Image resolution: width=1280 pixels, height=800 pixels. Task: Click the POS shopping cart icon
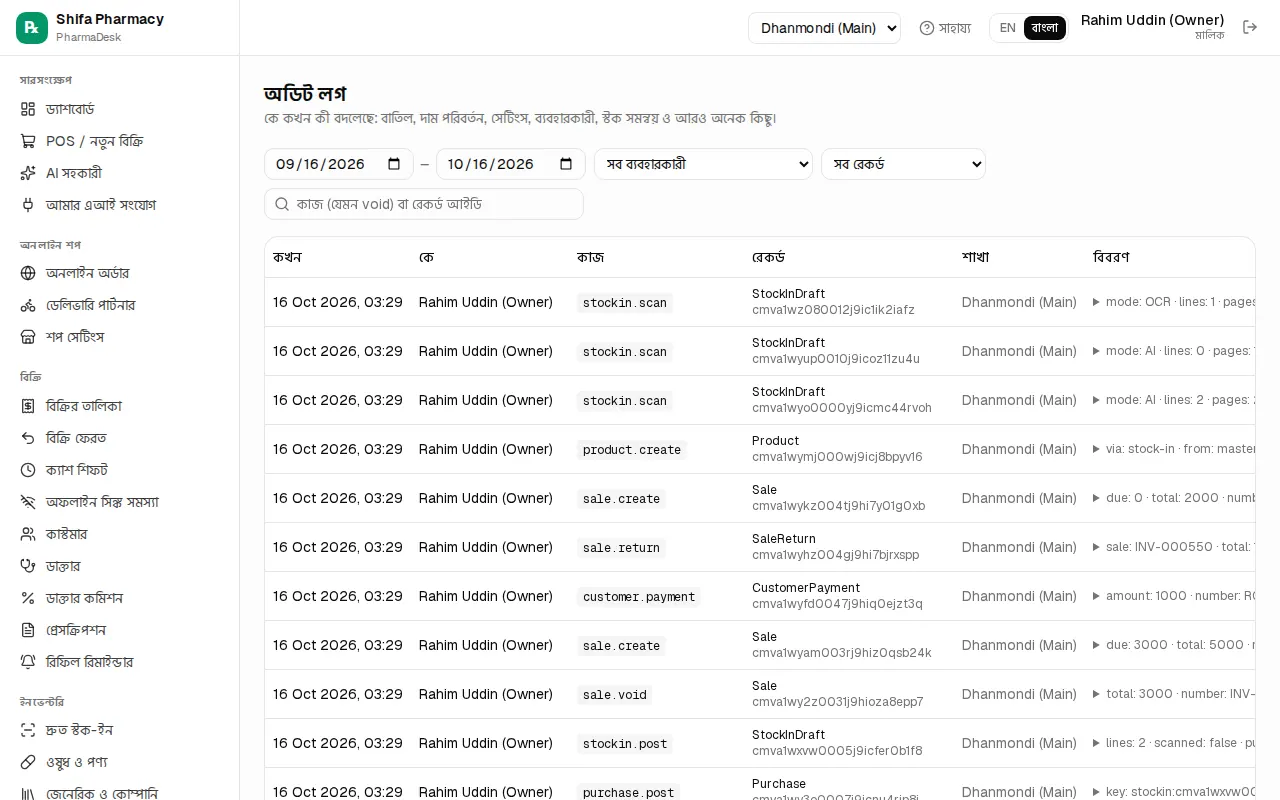click(28, 141)
